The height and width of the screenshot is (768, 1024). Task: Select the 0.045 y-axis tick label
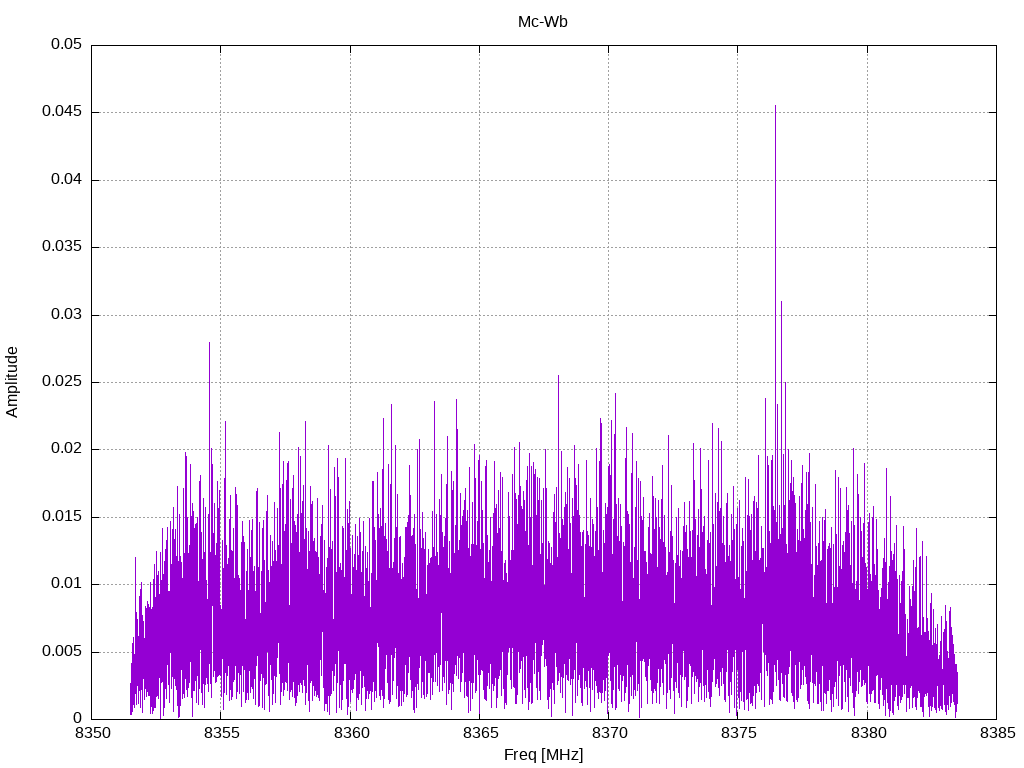coord(62,112)
